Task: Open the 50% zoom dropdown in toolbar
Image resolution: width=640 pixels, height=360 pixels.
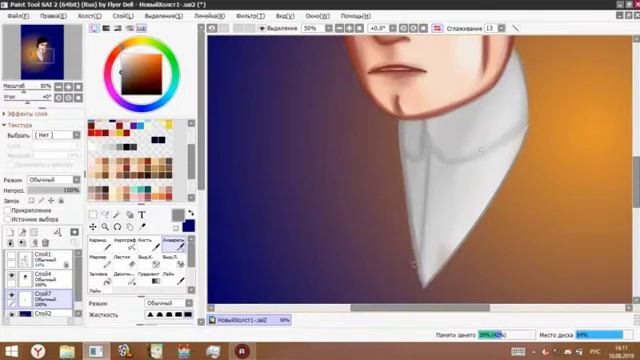Action: pos(329,28)
